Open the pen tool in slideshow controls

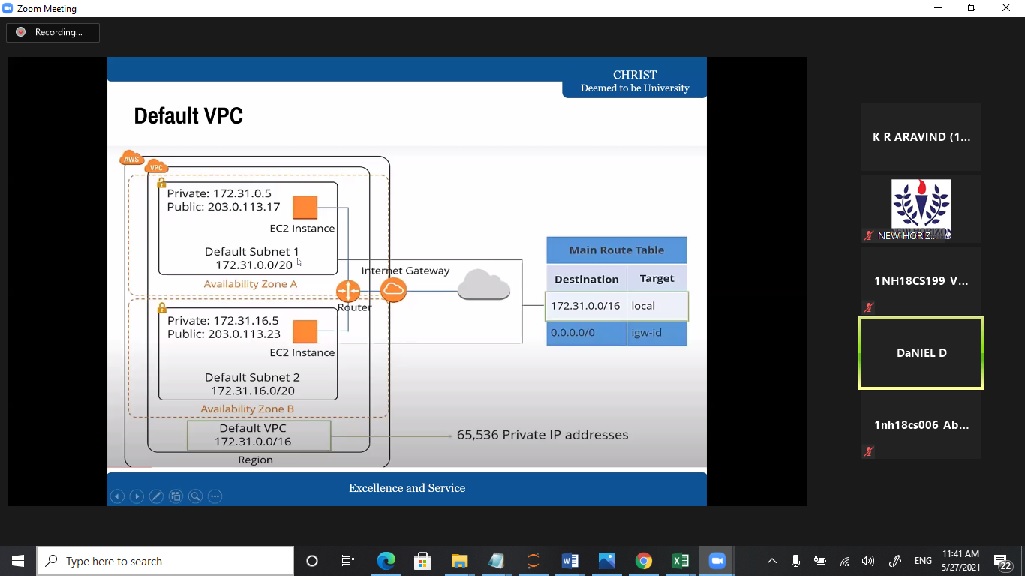(x=156, y=496)
